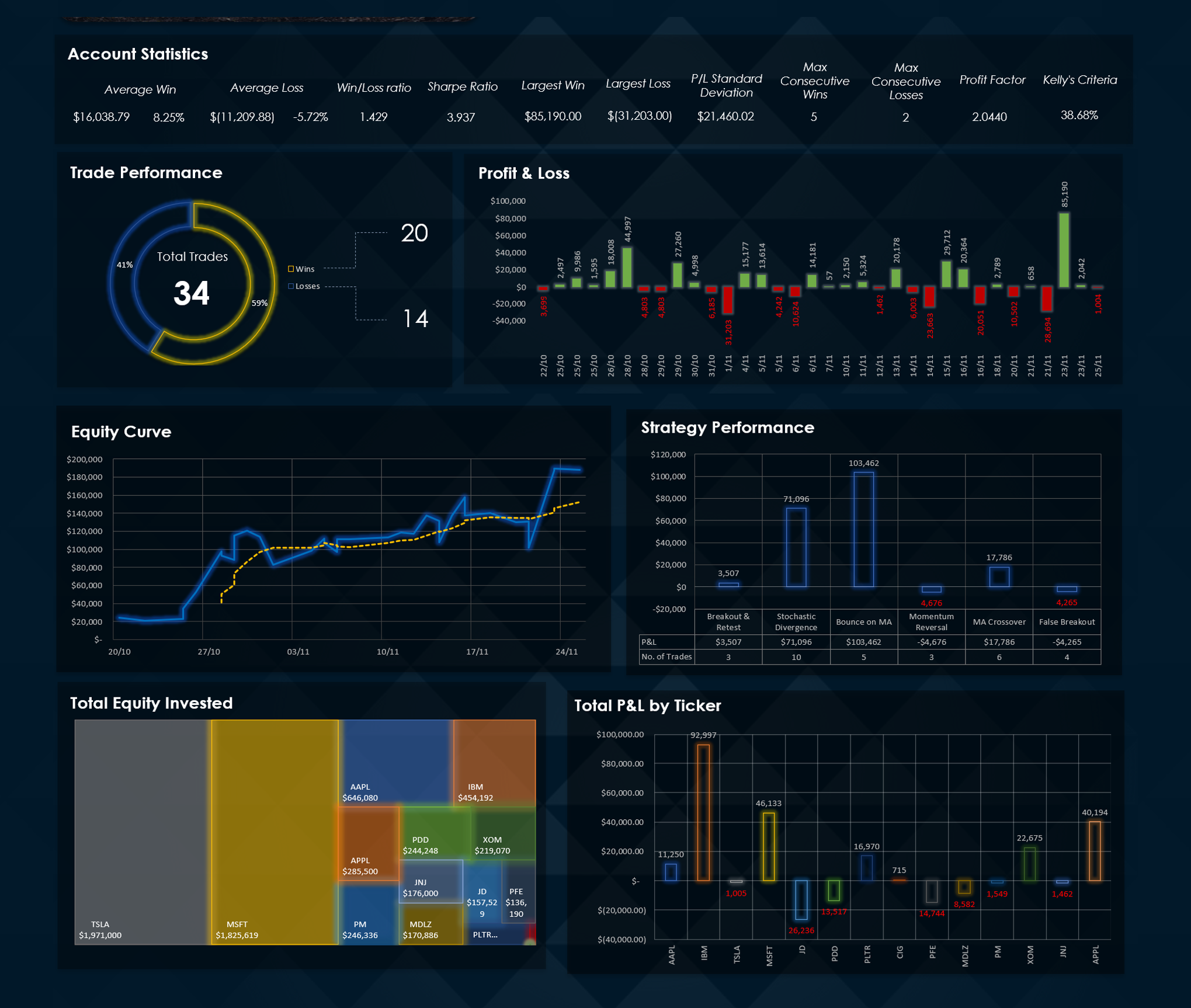Screen dimensions: 1191x1008
Task: Click the Profit Factor value 2.0440
Action: tap(989, 117)
